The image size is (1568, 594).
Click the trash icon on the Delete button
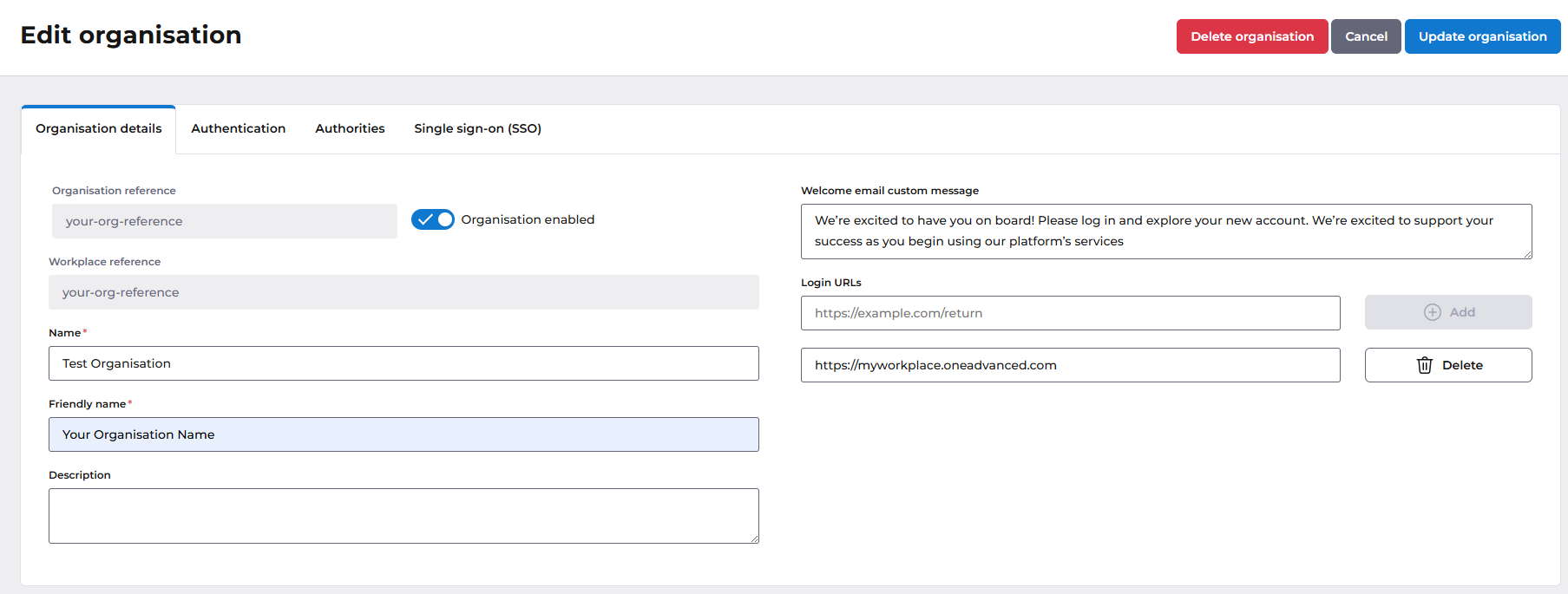(x=1424, y=365)
